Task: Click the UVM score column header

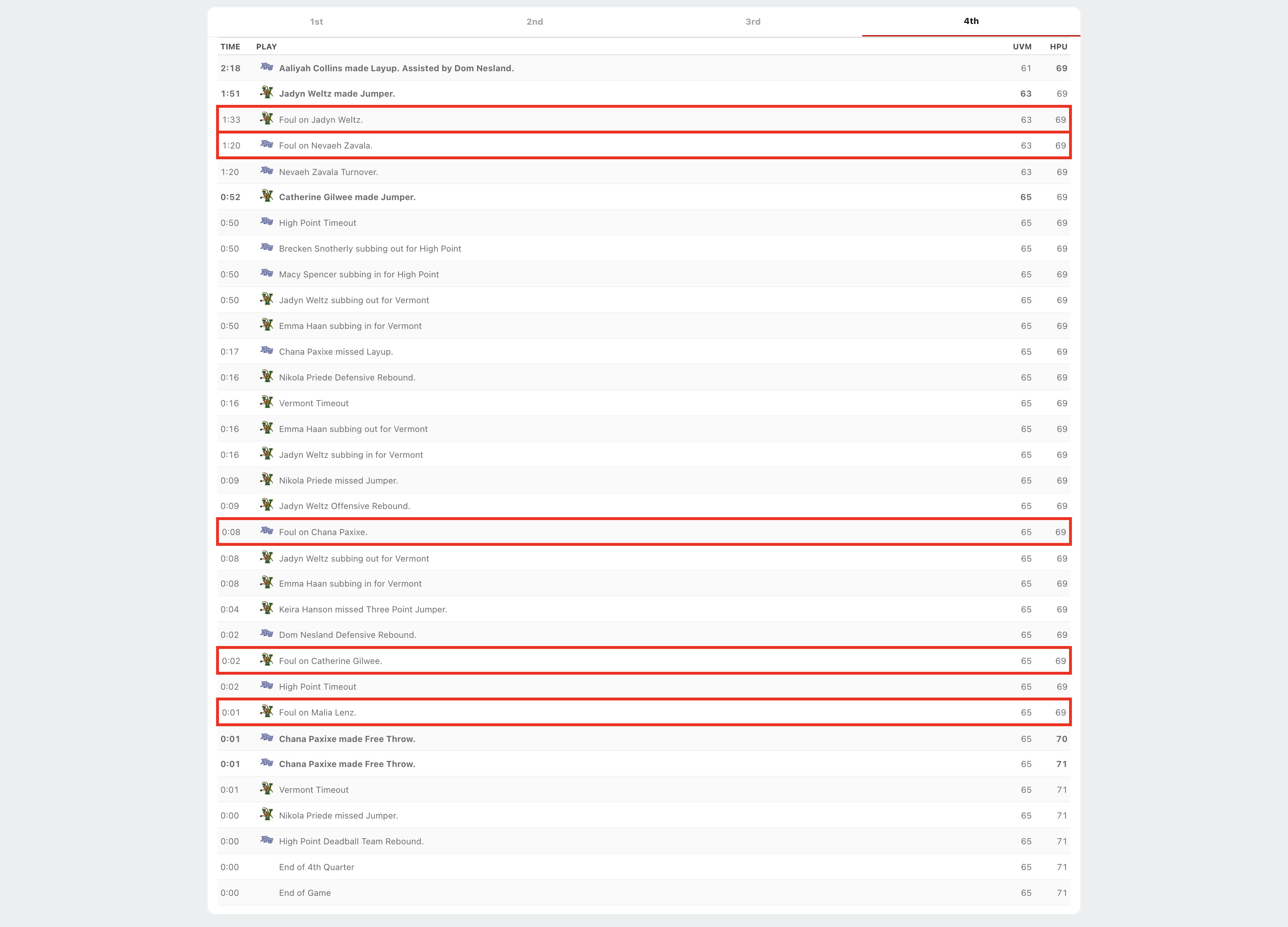Action: coord(1022,47)
